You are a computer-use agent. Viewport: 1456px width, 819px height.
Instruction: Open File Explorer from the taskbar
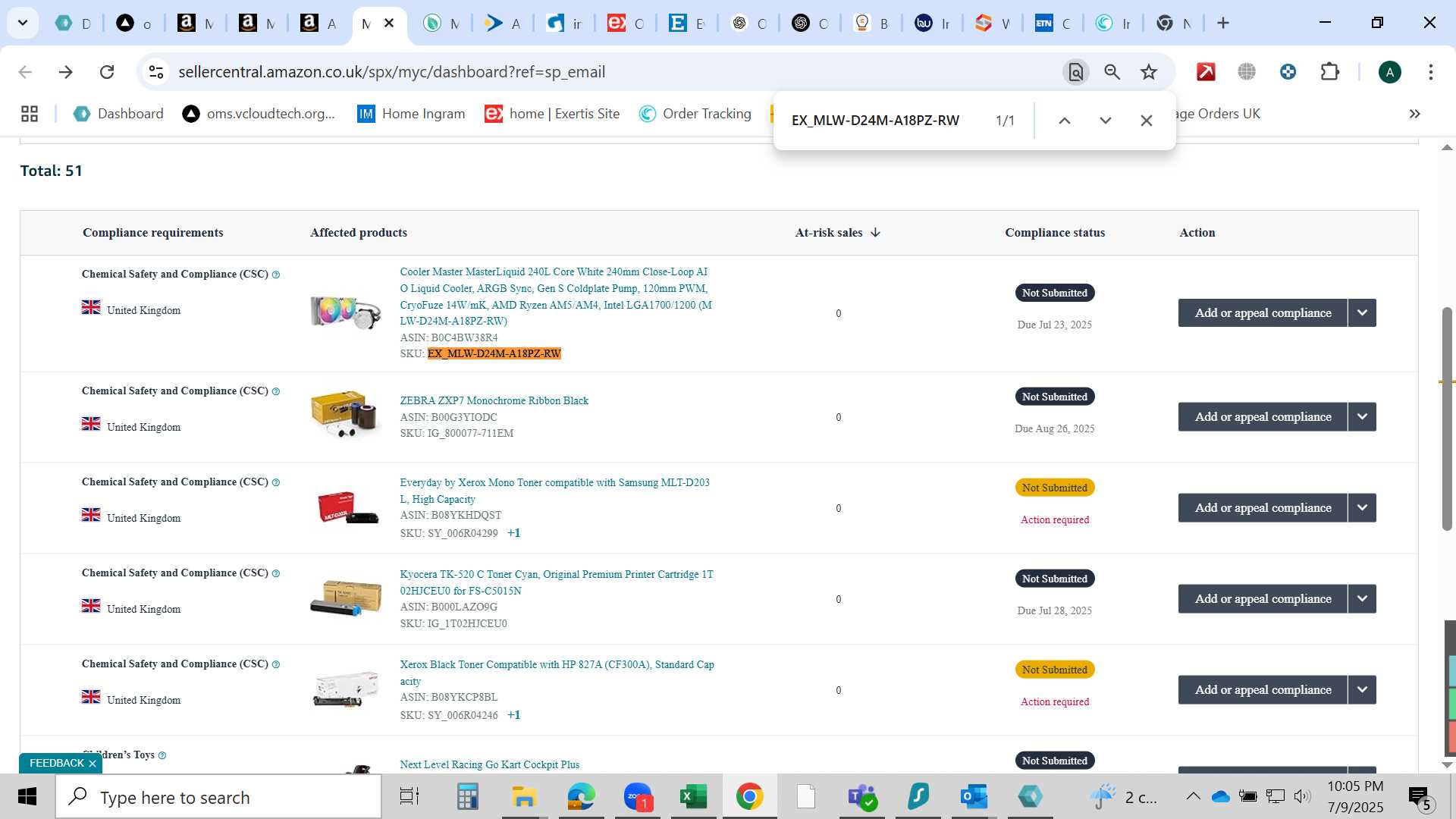coord(523,796)
